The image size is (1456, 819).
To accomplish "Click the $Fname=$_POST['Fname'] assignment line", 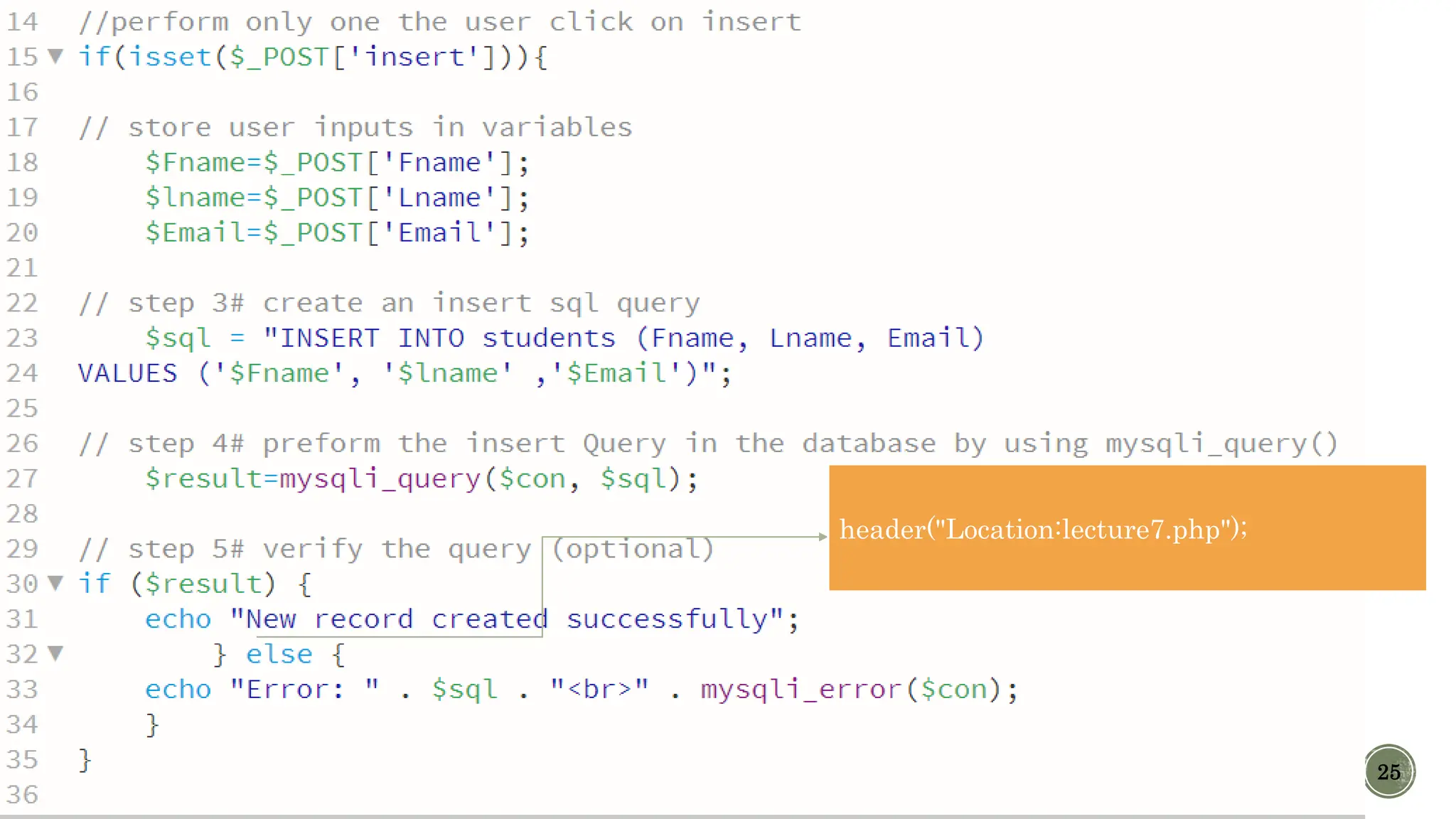I will click(x=338, y=163).
